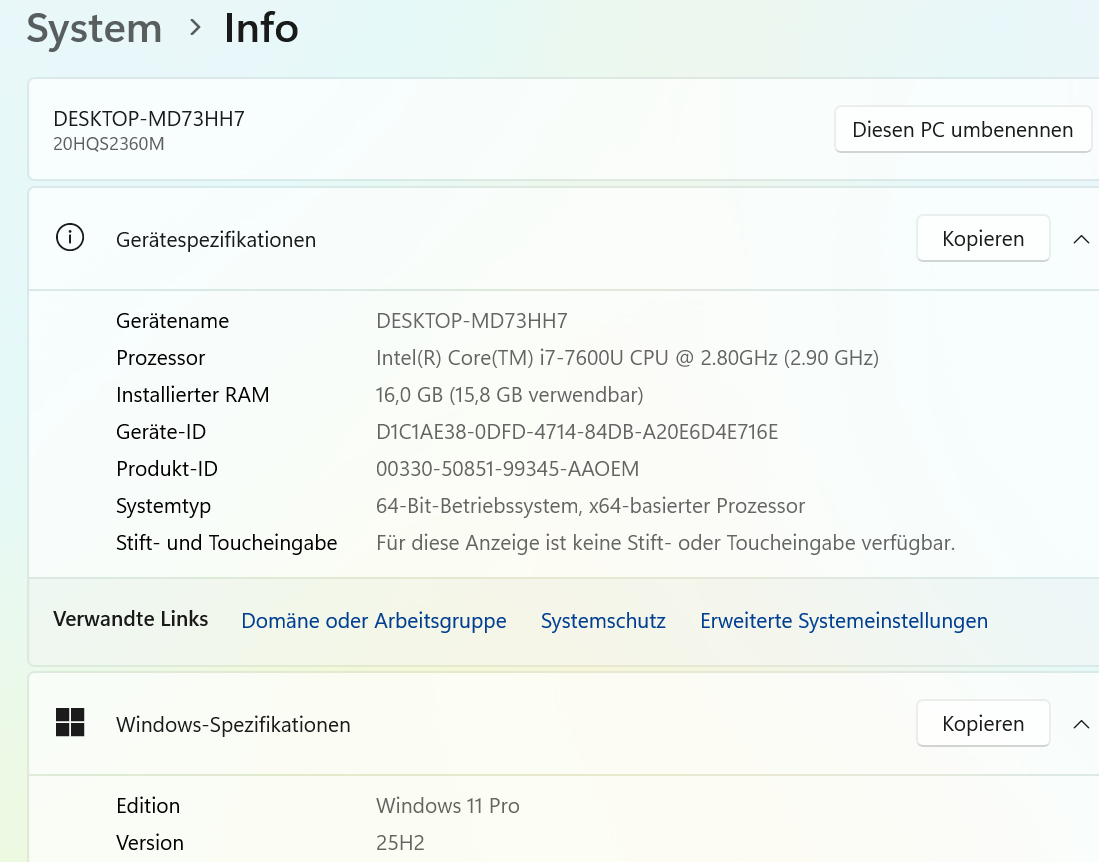1099x862 pixels.
Task: Open the Systemschutz link
Action: coord(603,621)
